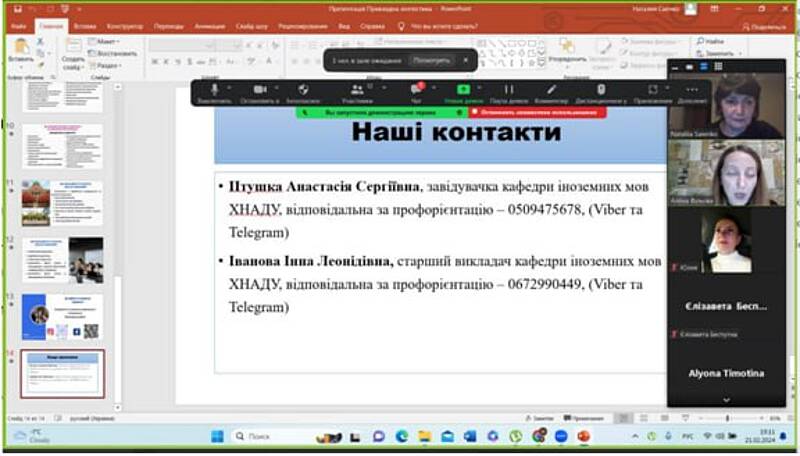Click the Cut scissors icon
Screen dimensions: 800x456
(40, 42)
